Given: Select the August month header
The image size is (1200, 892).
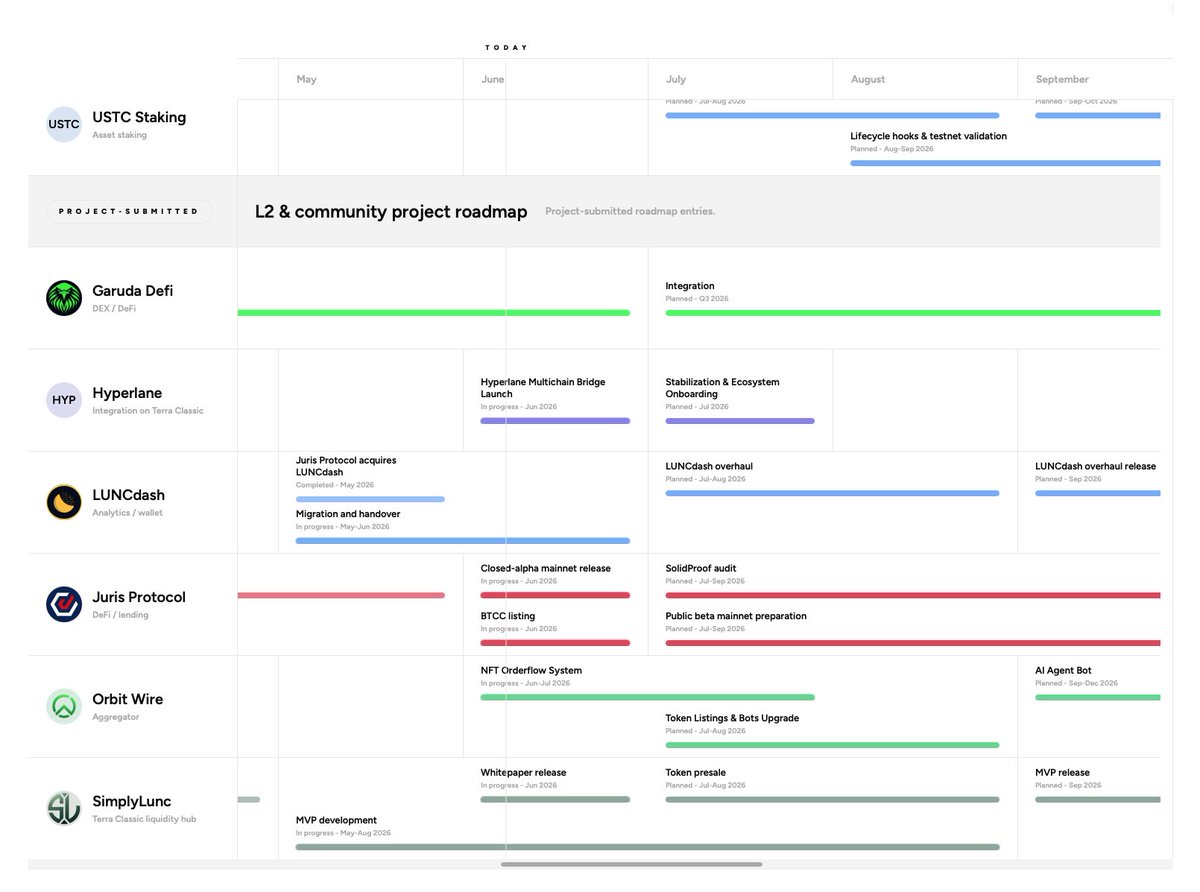Looking at the screenshot, I should pos(868,79).
